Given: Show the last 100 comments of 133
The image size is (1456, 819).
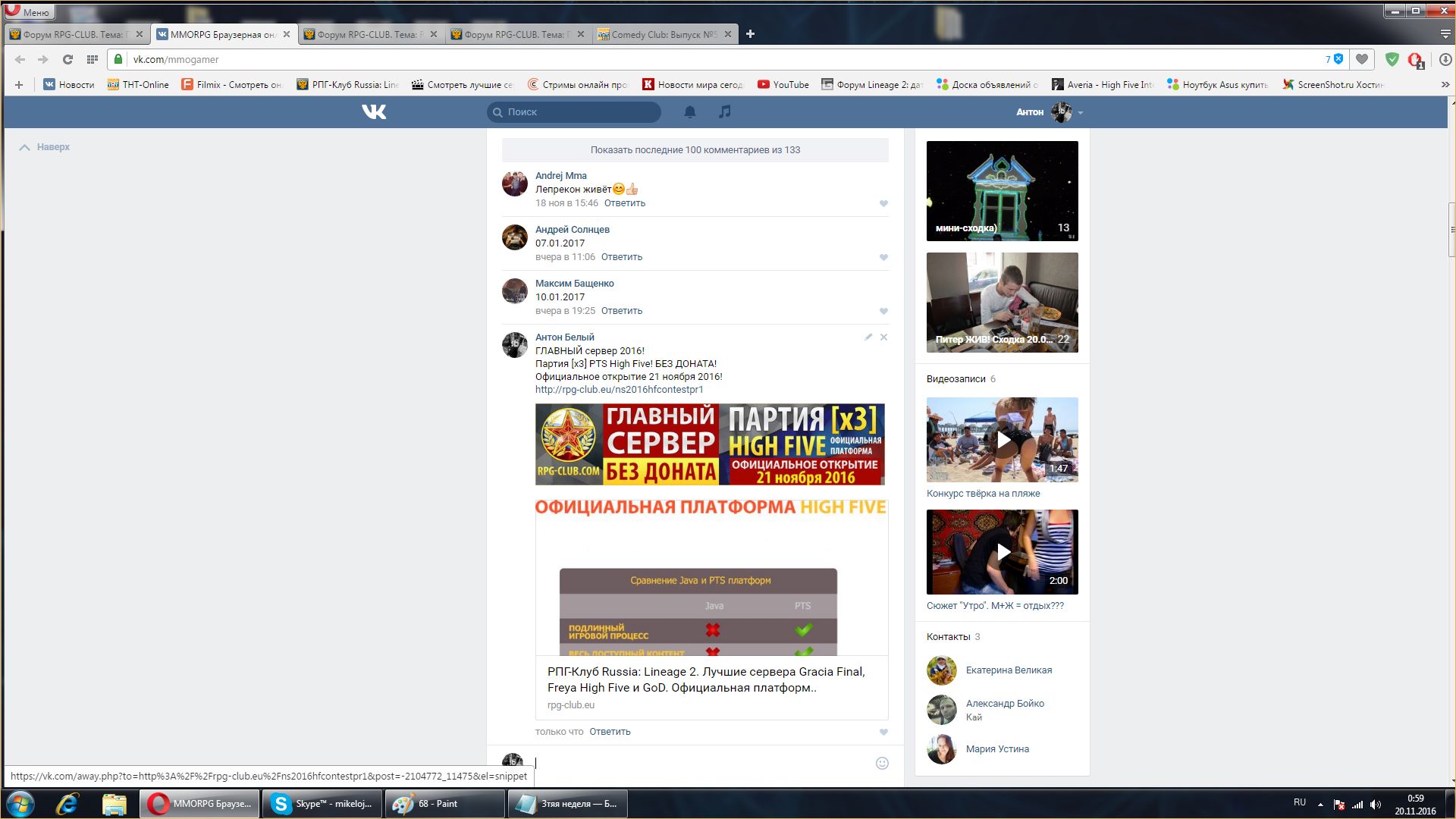Looking at the screenshot, I should [x=695, y=150].
